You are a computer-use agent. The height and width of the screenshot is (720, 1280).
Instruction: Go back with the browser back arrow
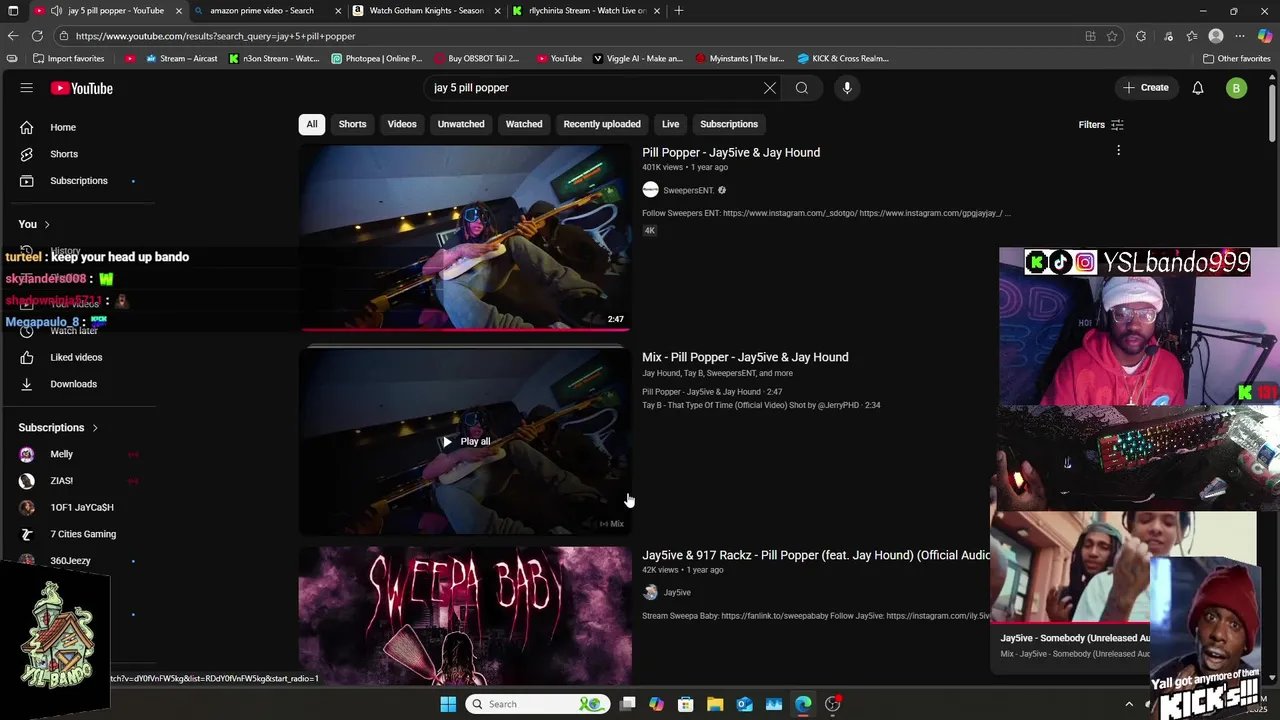pyautogui.click(x=12, y=36)
